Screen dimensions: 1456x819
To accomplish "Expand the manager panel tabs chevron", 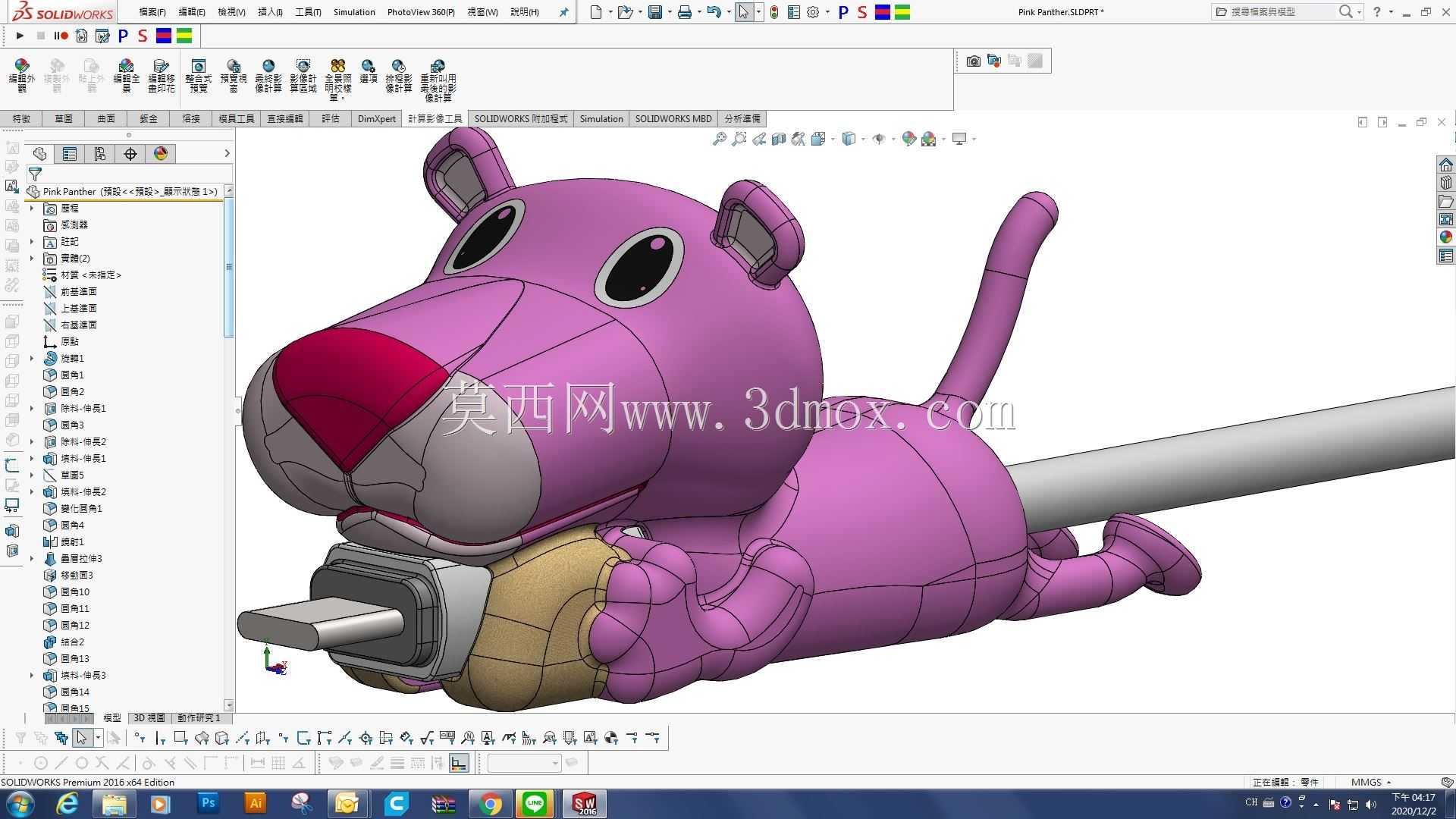I will [227, 154].
